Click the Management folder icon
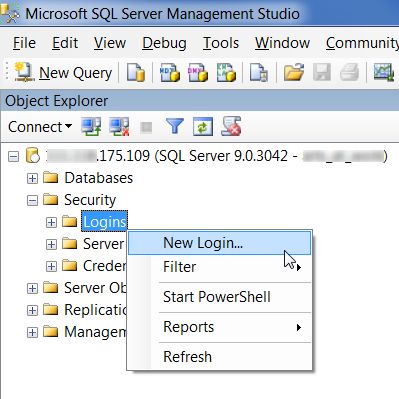 point(51,332)
